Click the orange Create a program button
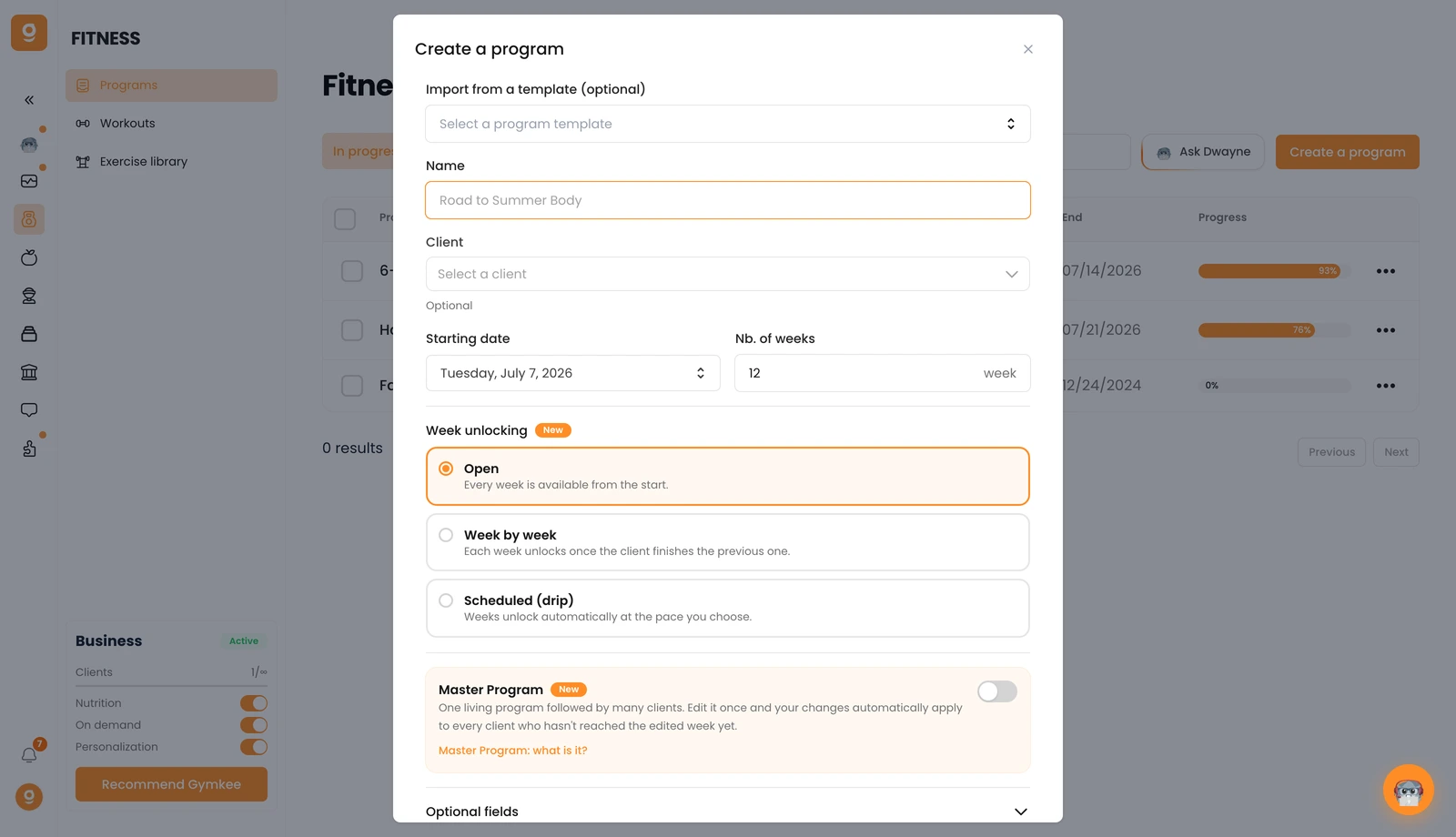The image size is (1456, 837). click(x=1348, y=152)
